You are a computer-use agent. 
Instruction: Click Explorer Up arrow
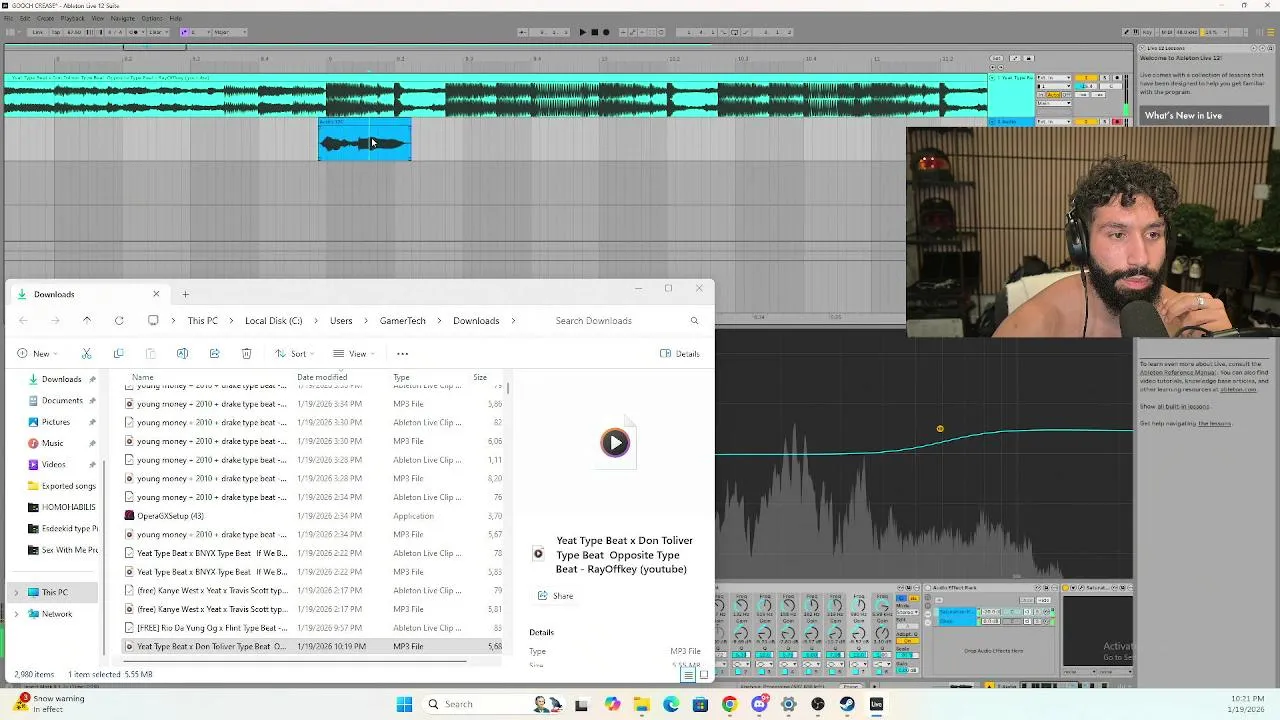[x=87, y=320]
